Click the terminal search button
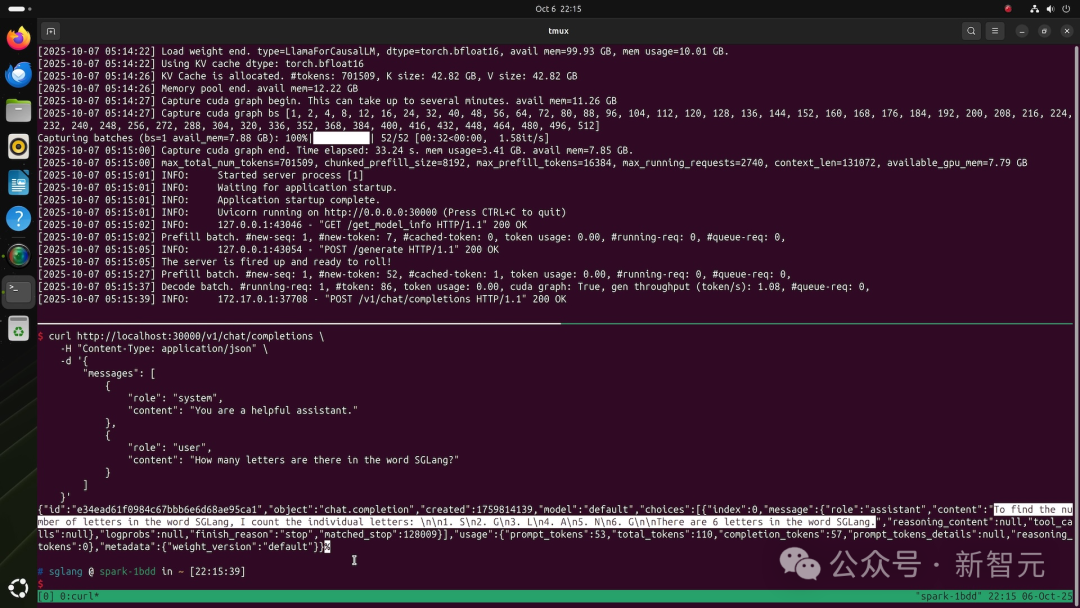The image size is (1080, 608). [971, 31]
